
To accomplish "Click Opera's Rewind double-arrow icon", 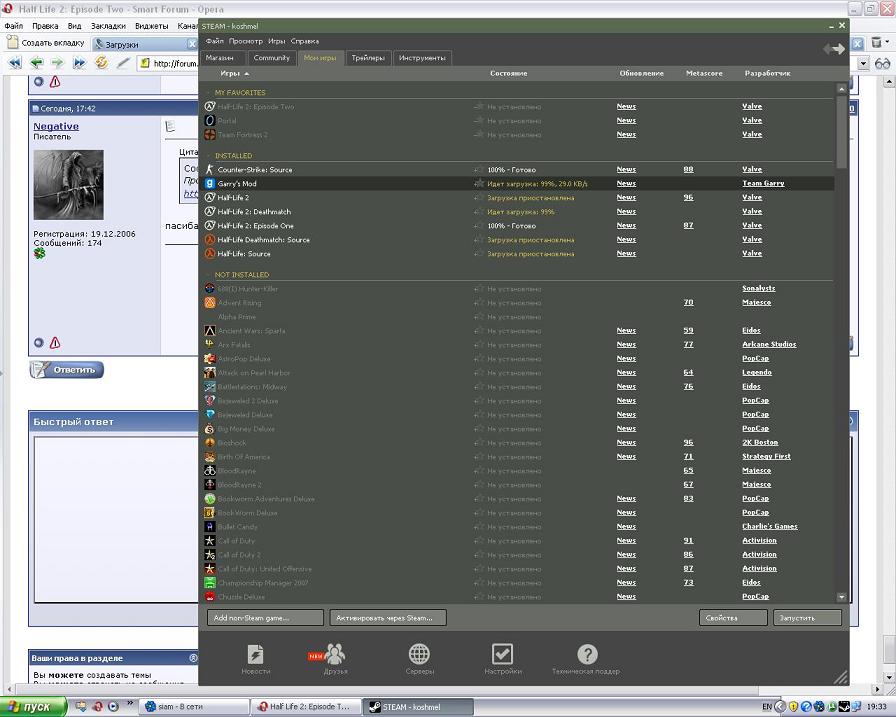I will [15, 63].
